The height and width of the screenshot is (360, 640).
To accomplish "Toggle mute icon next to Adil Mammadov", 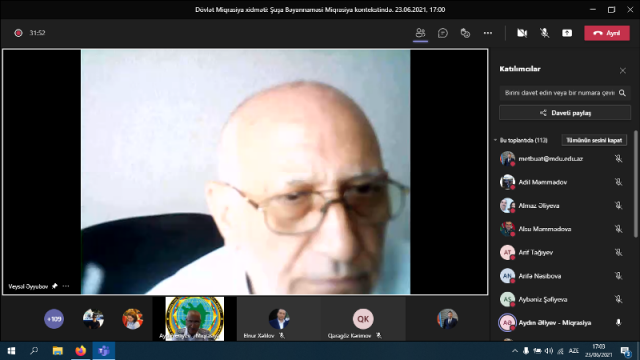I will coord(618,182).
